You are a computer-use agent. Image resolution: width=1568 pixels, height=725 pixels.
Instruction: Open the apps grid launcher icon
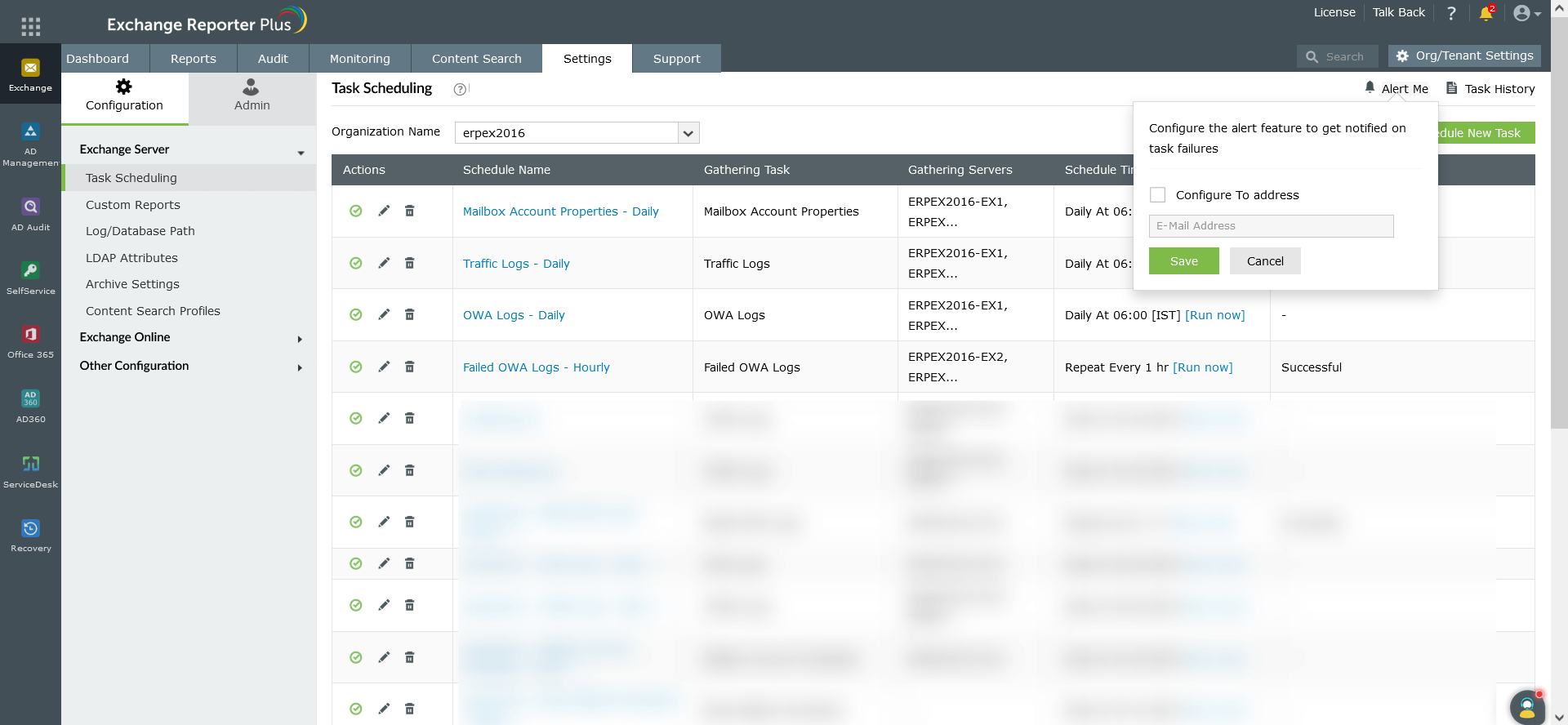30,27
